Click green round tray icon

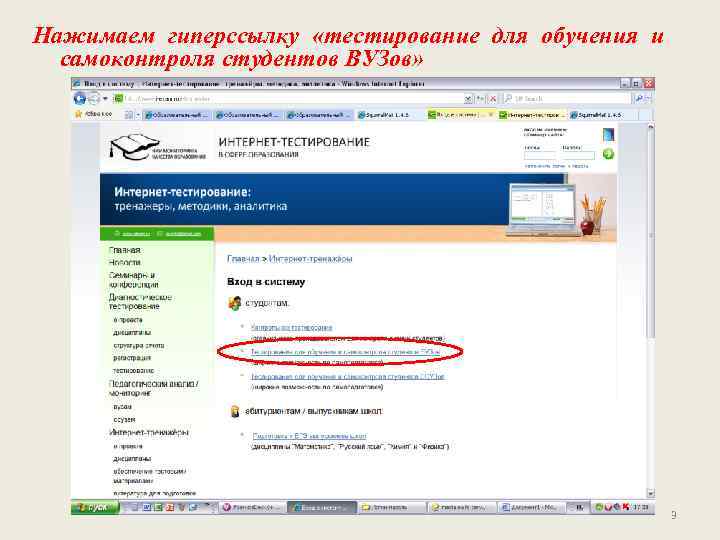[599, 507]
